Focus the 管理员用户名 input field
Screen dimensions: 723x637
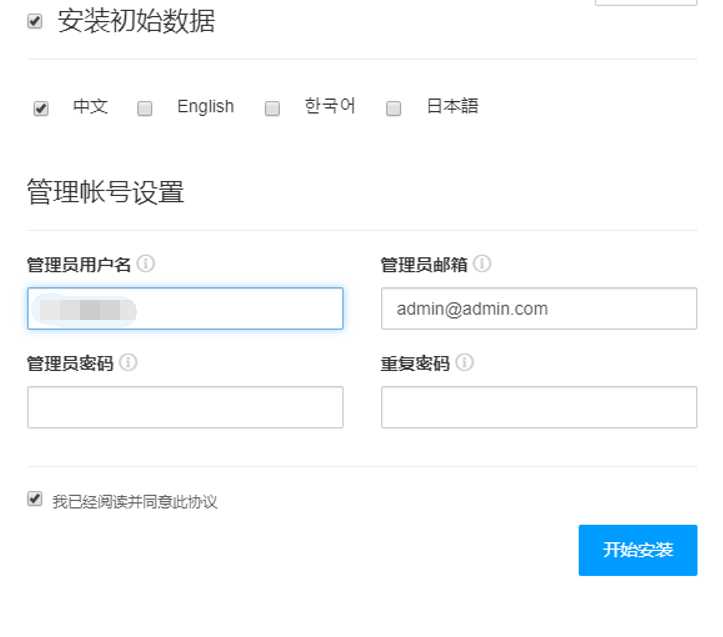tap(185, 309)
